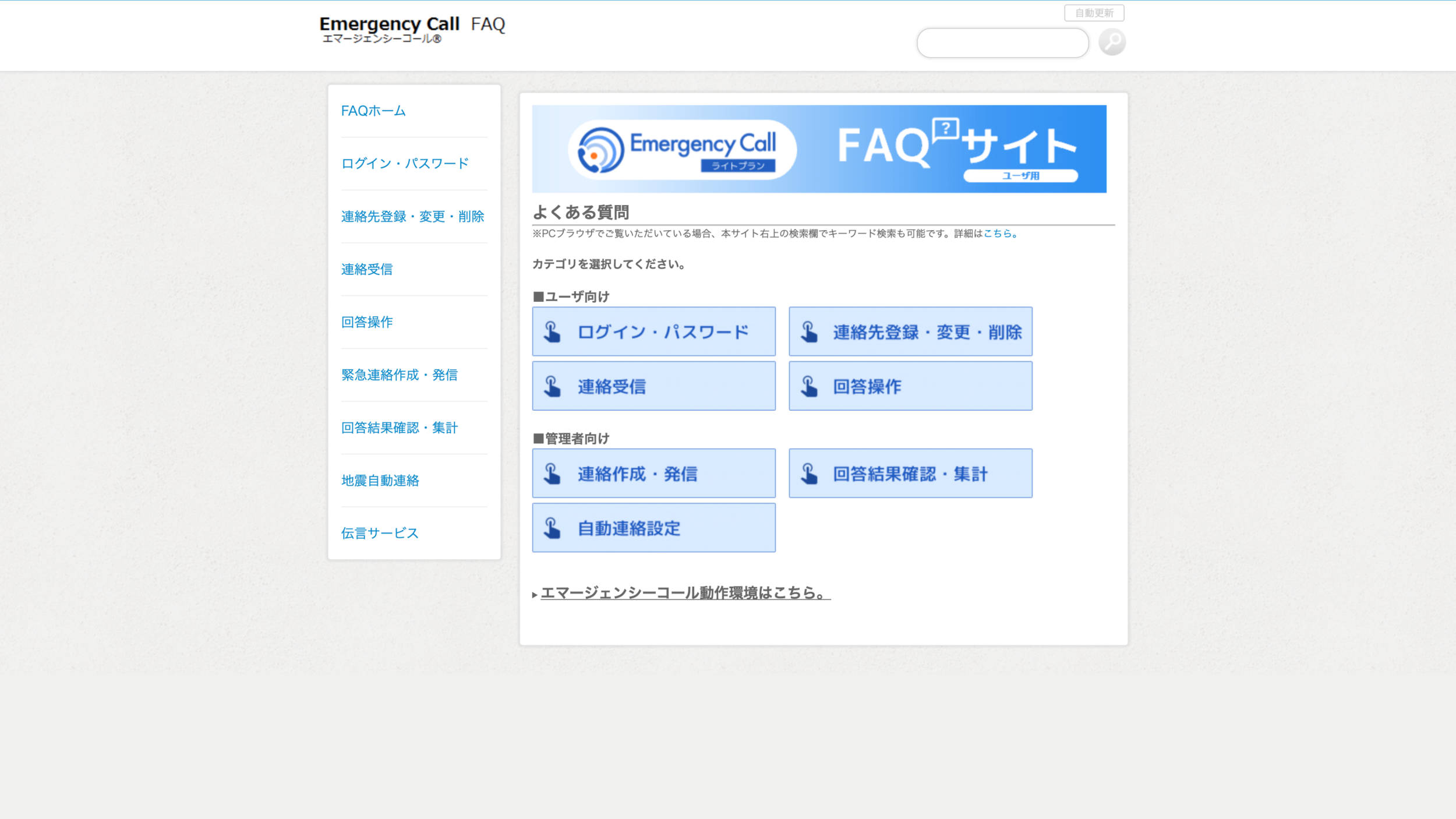
Task: Open 地震自動連絡 in the sidebar menu
Action: pos(380,481)
